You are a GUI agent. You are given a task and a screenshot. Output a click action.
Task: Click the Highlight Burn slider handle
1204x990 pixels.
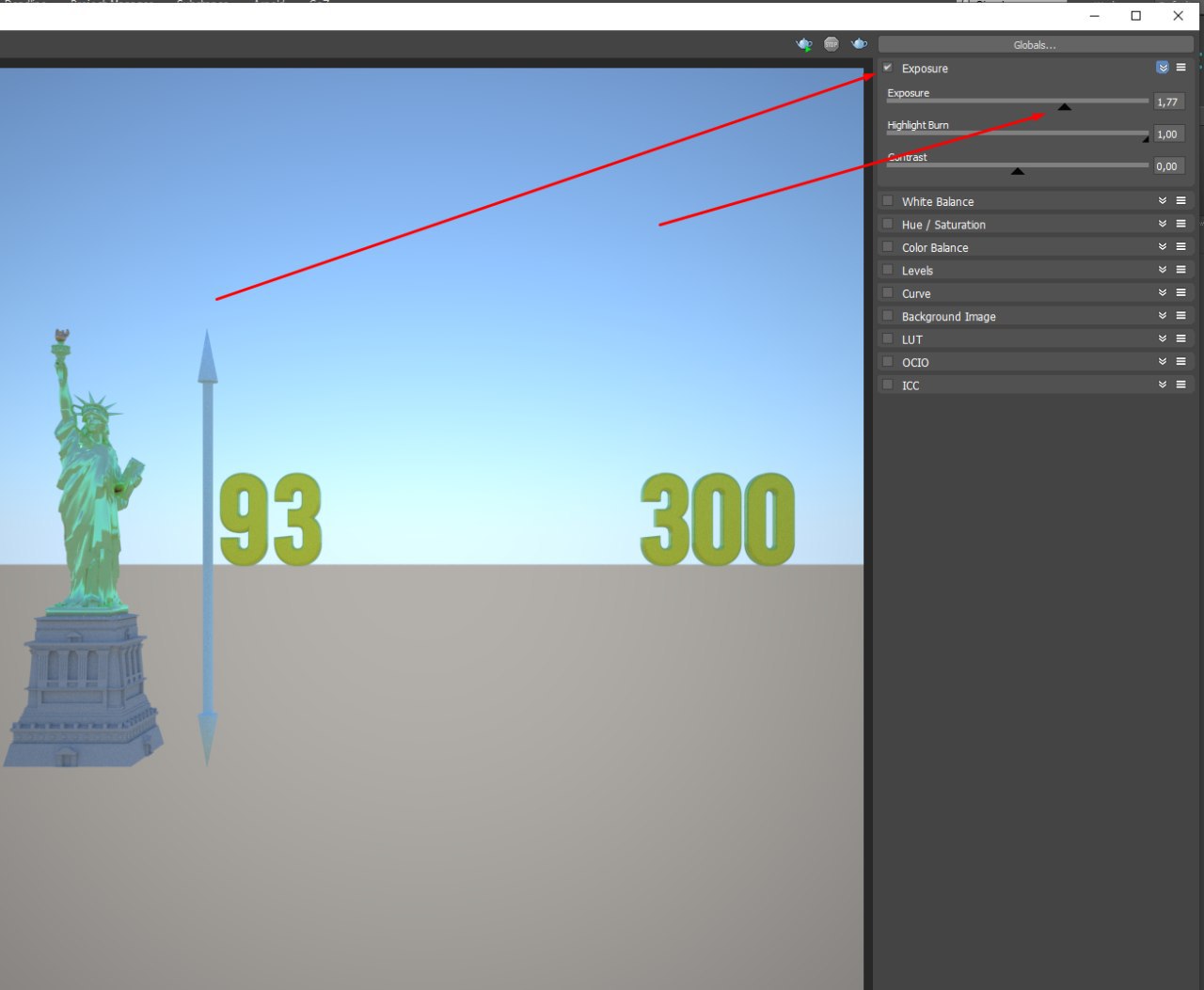tap(1146, 139)
